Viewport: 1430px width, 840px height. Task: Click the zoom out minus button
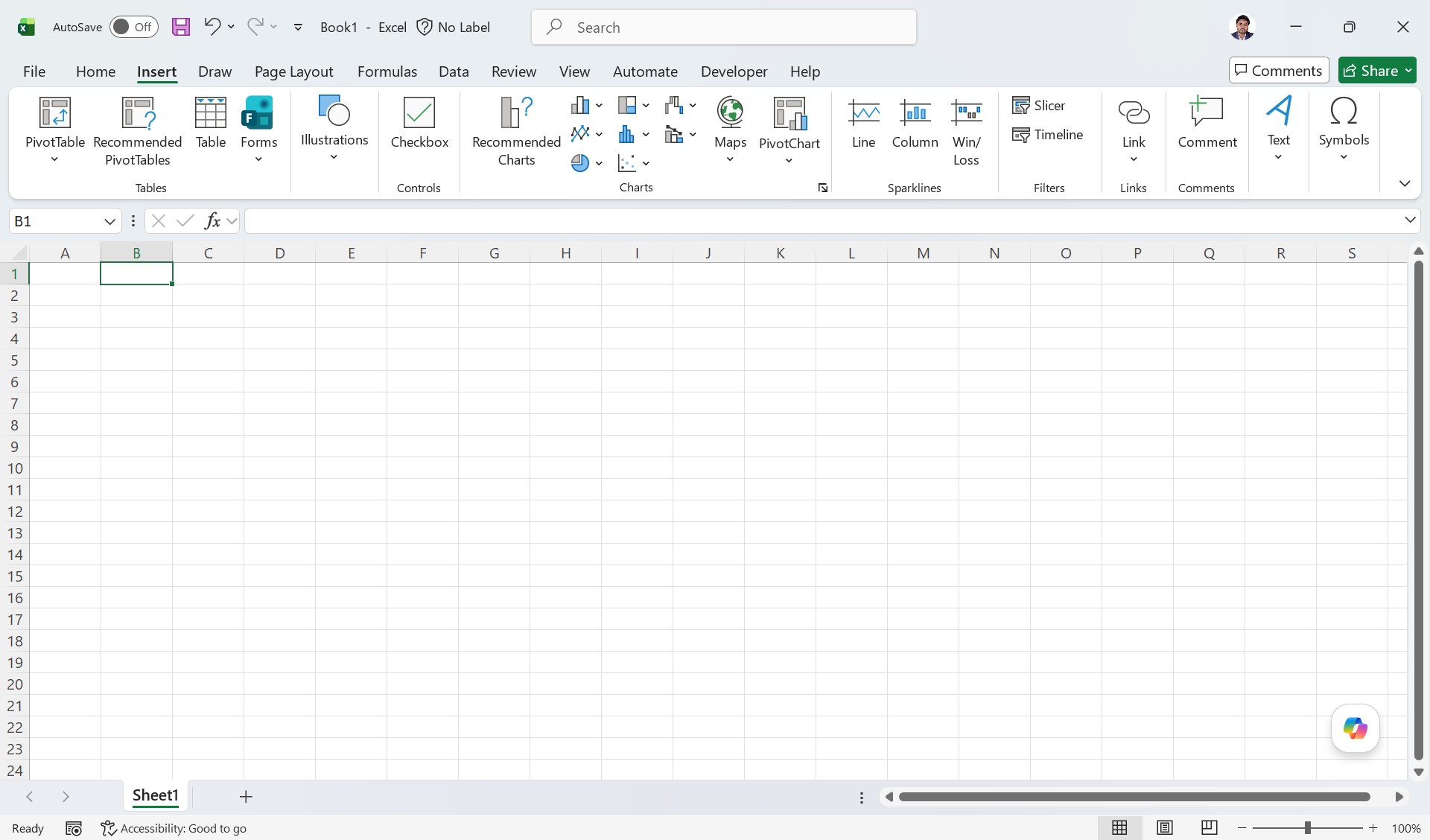1242,828
